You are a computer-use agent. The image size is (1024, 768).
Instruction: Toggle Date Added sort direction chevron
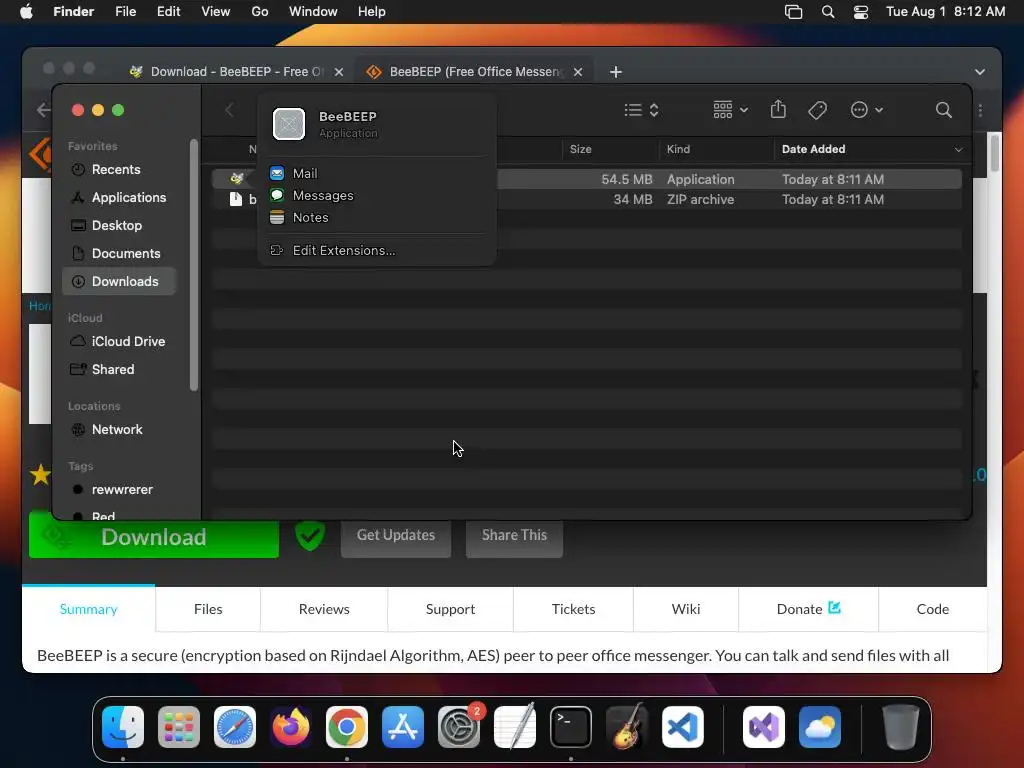click(x=958, y=150)
